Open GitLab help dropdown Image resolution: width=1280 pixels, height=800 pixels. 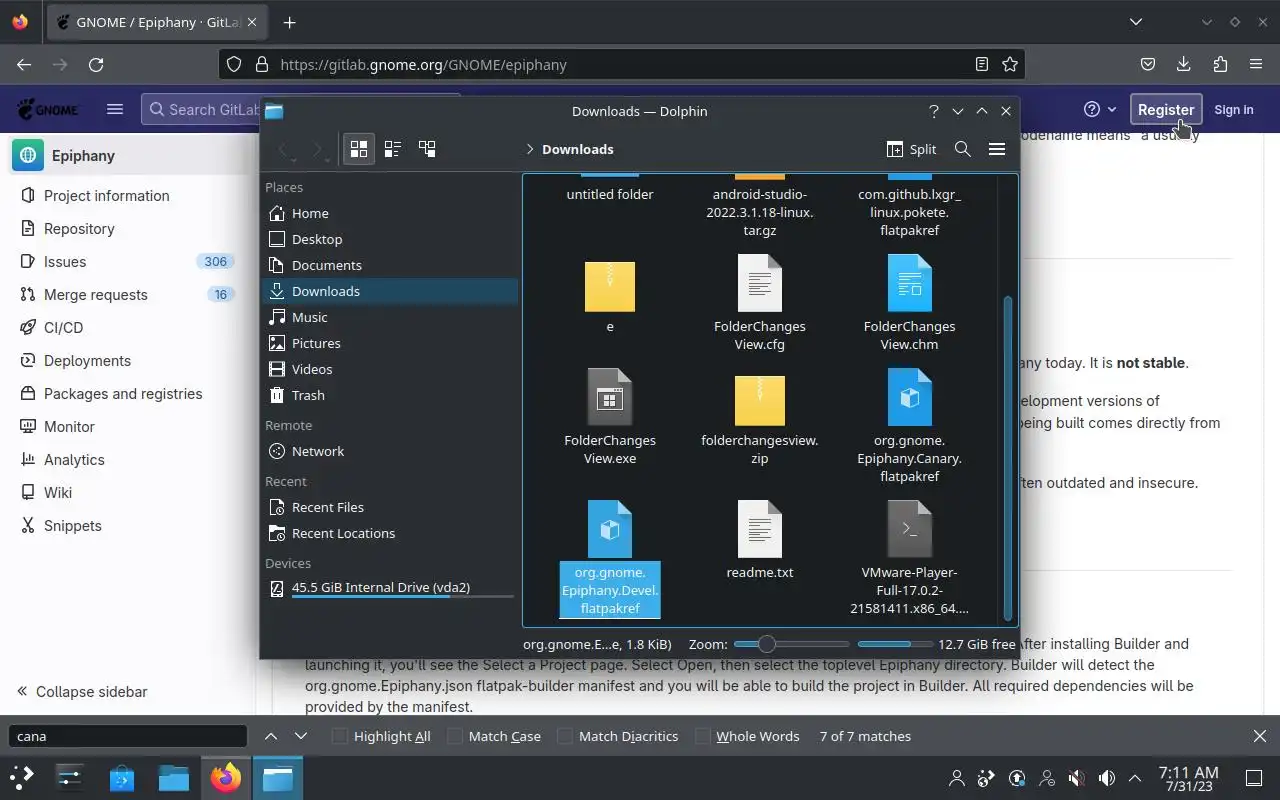coord(1100,109)
